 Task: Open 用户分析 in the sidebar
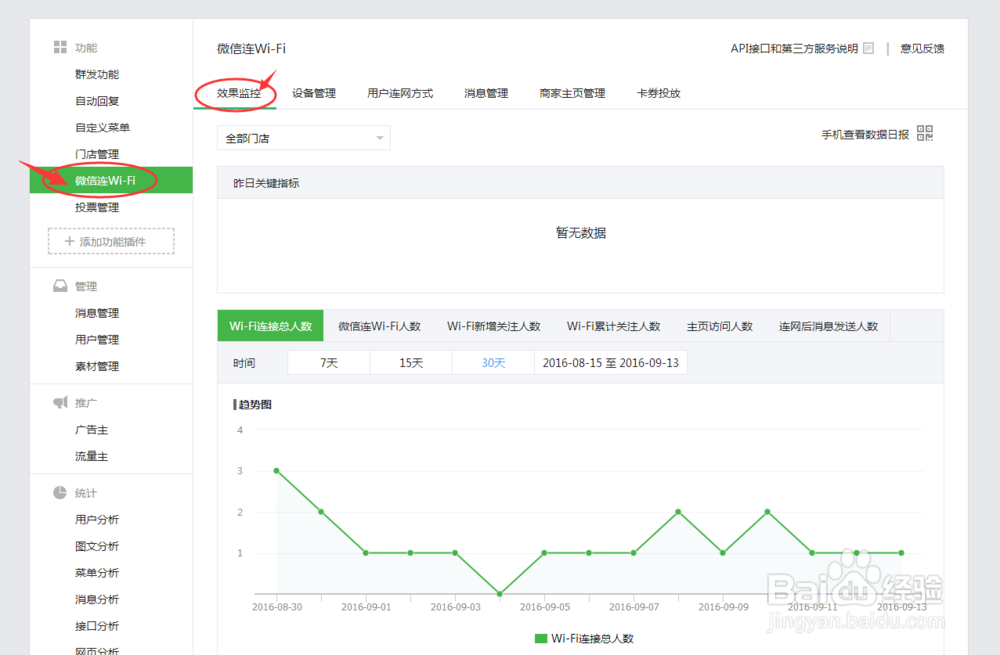click(97, 519)
